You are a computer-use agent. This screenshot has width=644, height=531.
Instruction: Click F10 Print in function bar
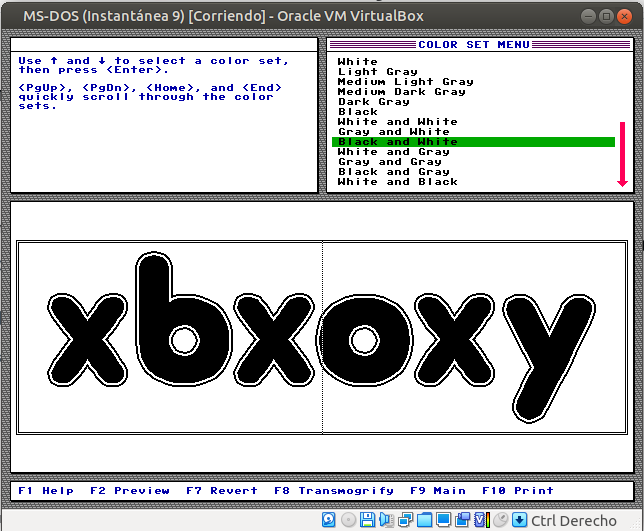click(518, 490)
